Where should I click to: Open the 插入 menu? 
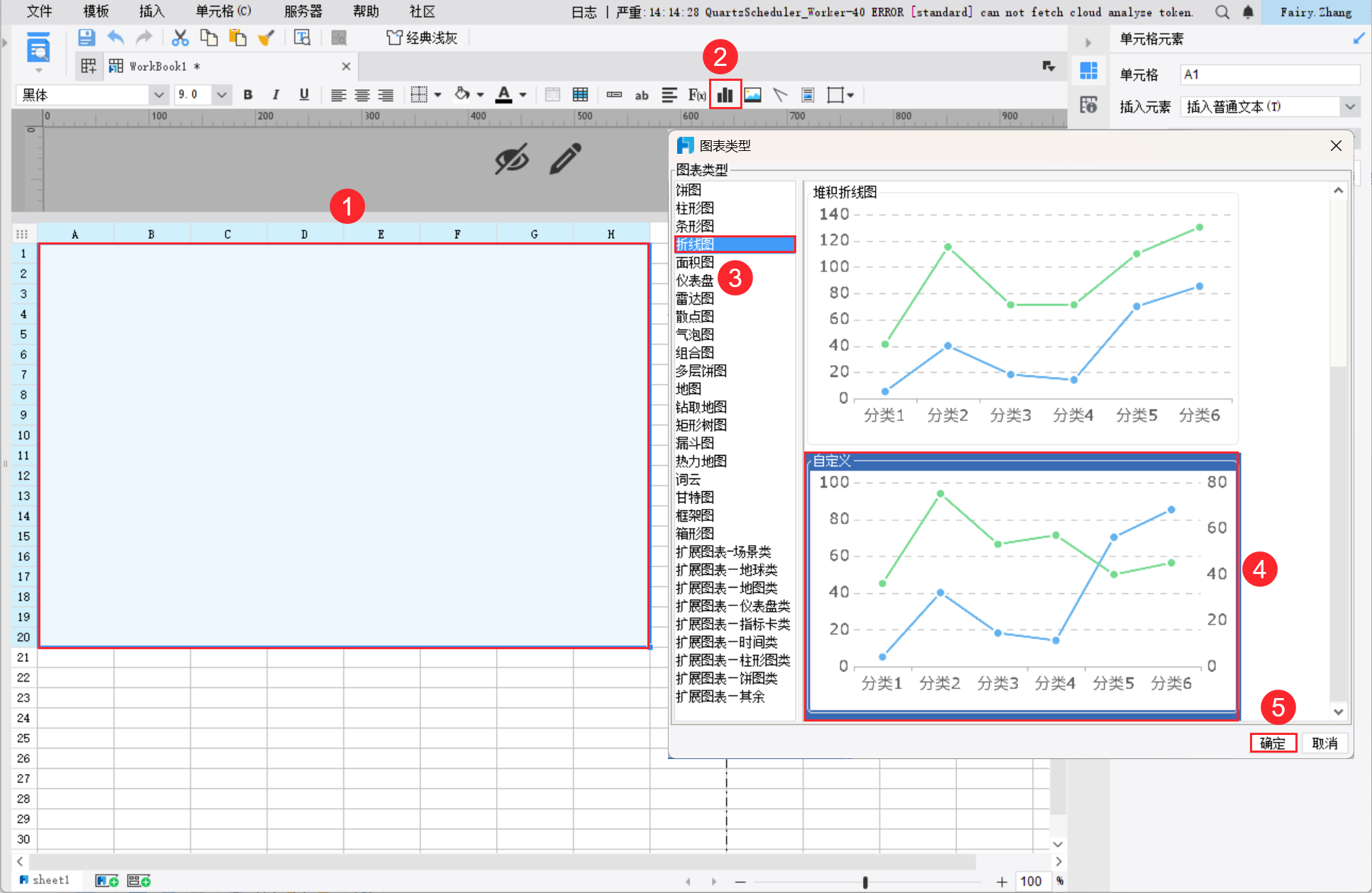152,12
